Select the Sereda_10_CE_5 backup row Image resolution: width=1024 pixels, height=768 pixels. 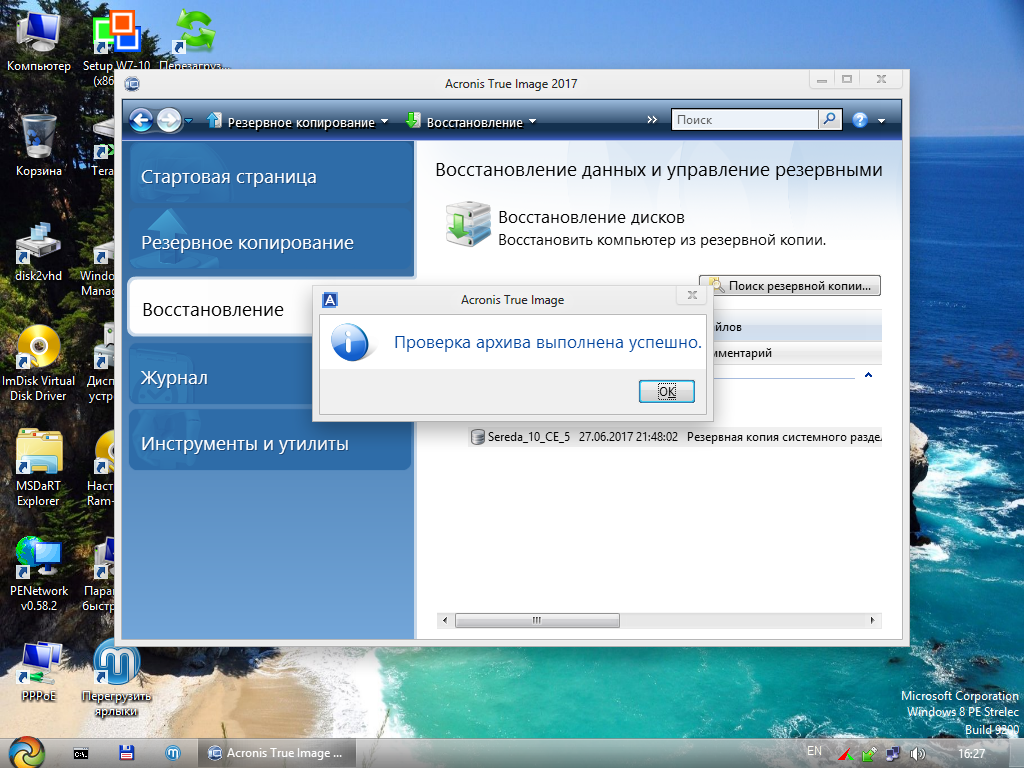[x=675, y=437]
